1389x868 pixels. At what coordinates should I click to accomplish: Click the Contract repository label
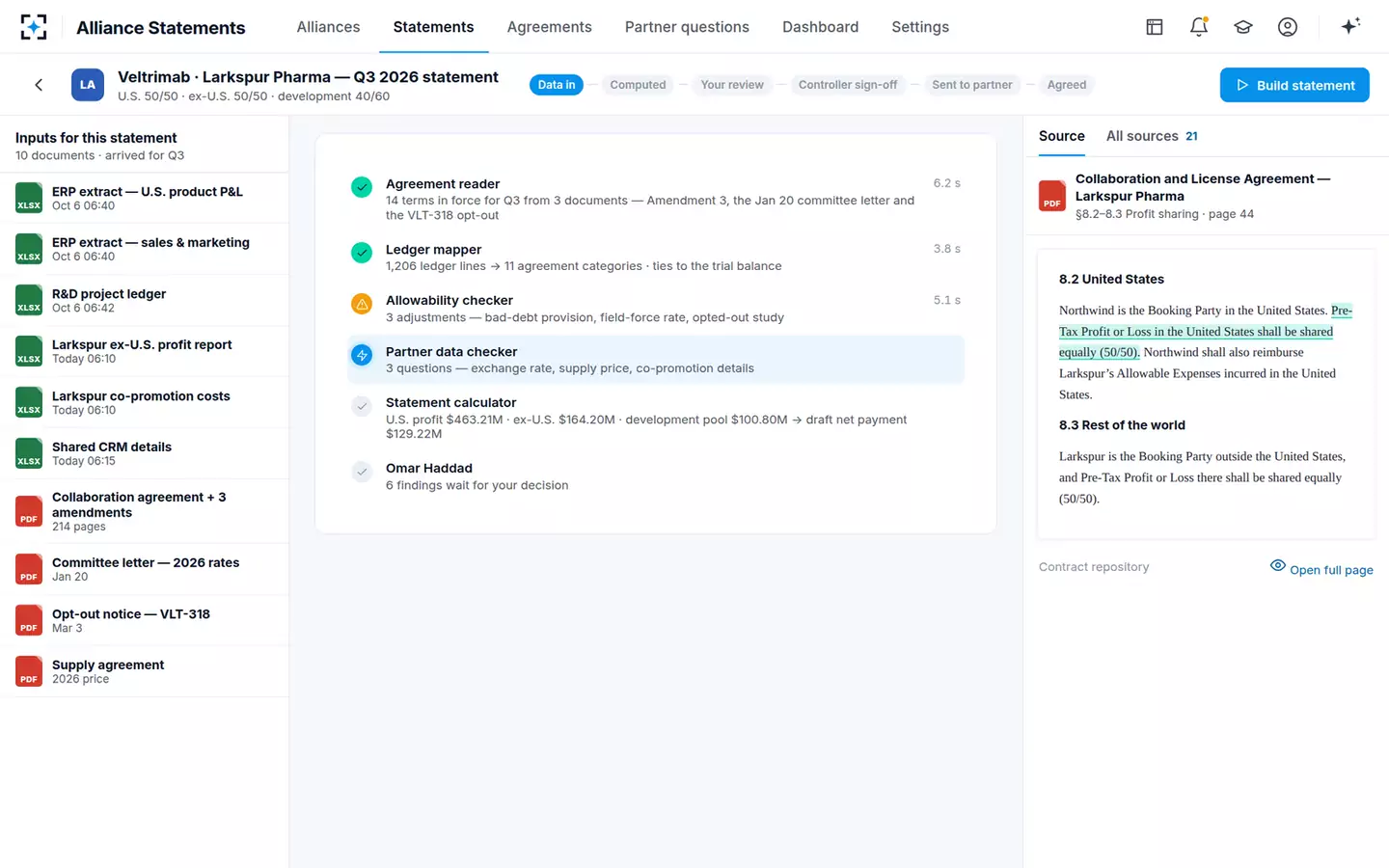(x=1094, y=567)
